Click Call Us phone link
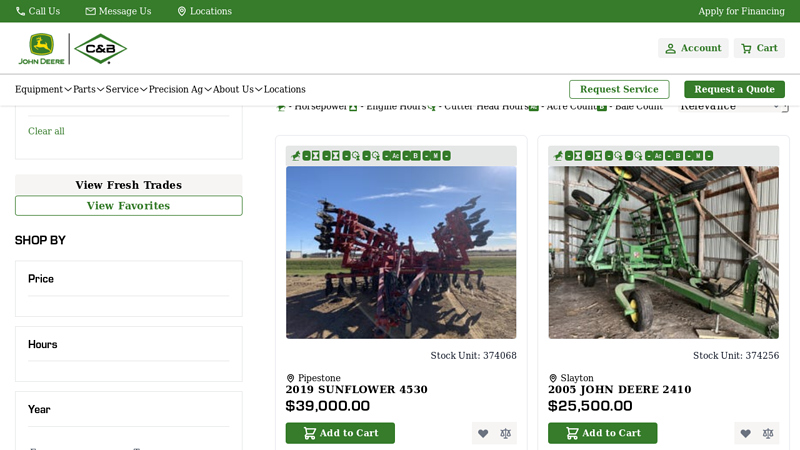The image size is (800, 450). 38,11
